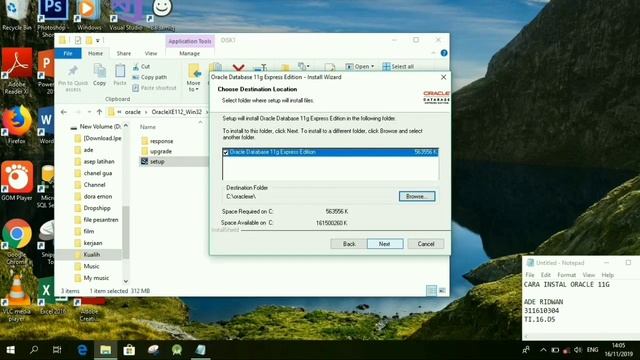Switch to large icons view in status bar
This screenshot has height=360, width=640.
point(442,291)
